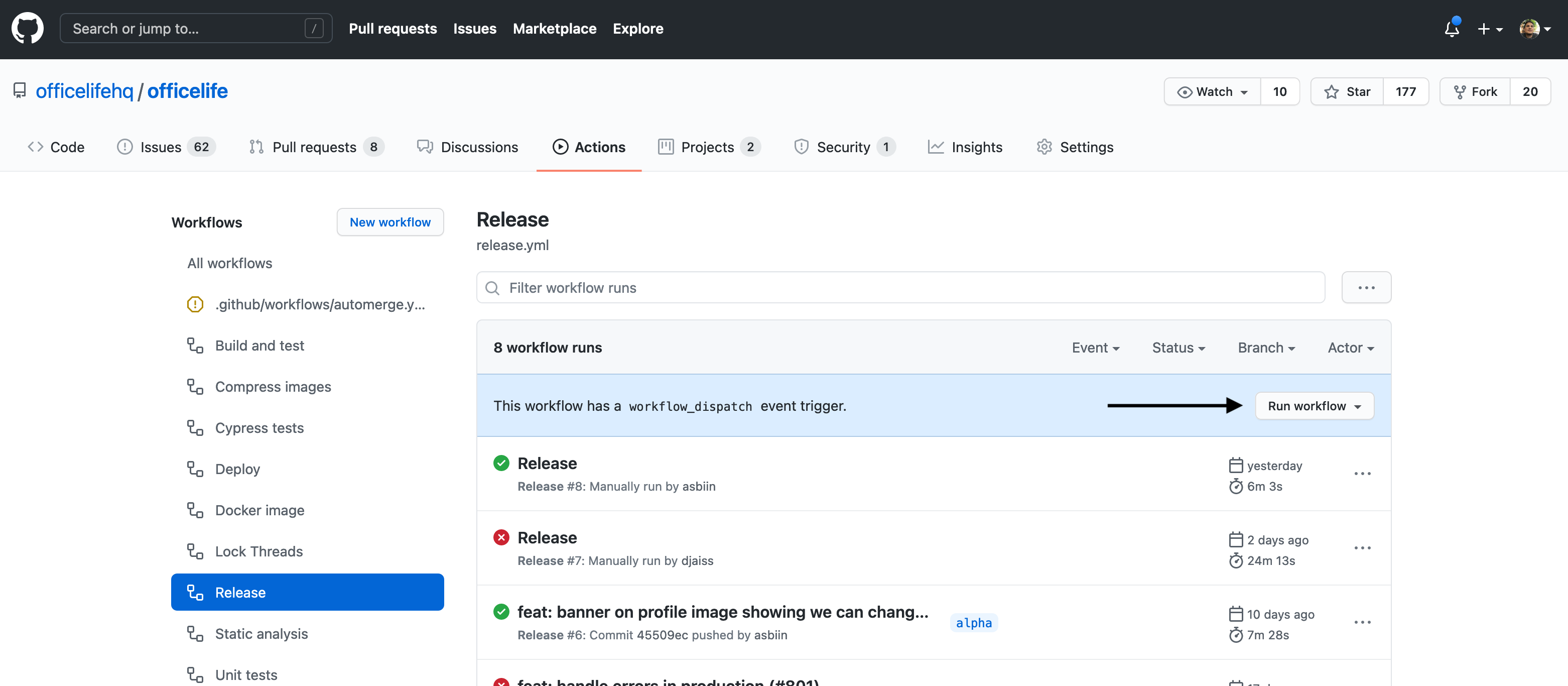Open the three-dot menu for Release #8 run
Image resolution: width=1568 pixels, height=686 pixels.
click(1362, 474)
